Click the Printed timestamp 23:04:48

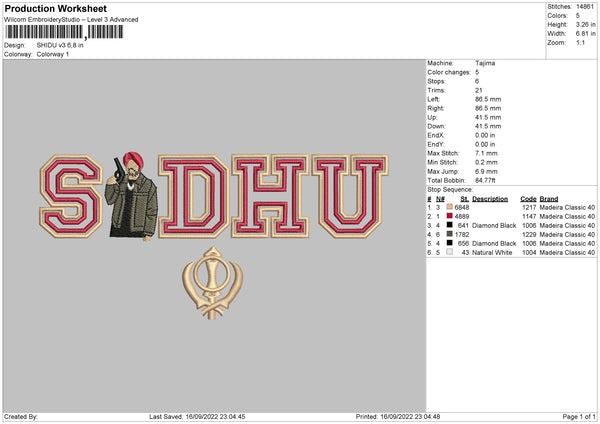tap(427, 416)
